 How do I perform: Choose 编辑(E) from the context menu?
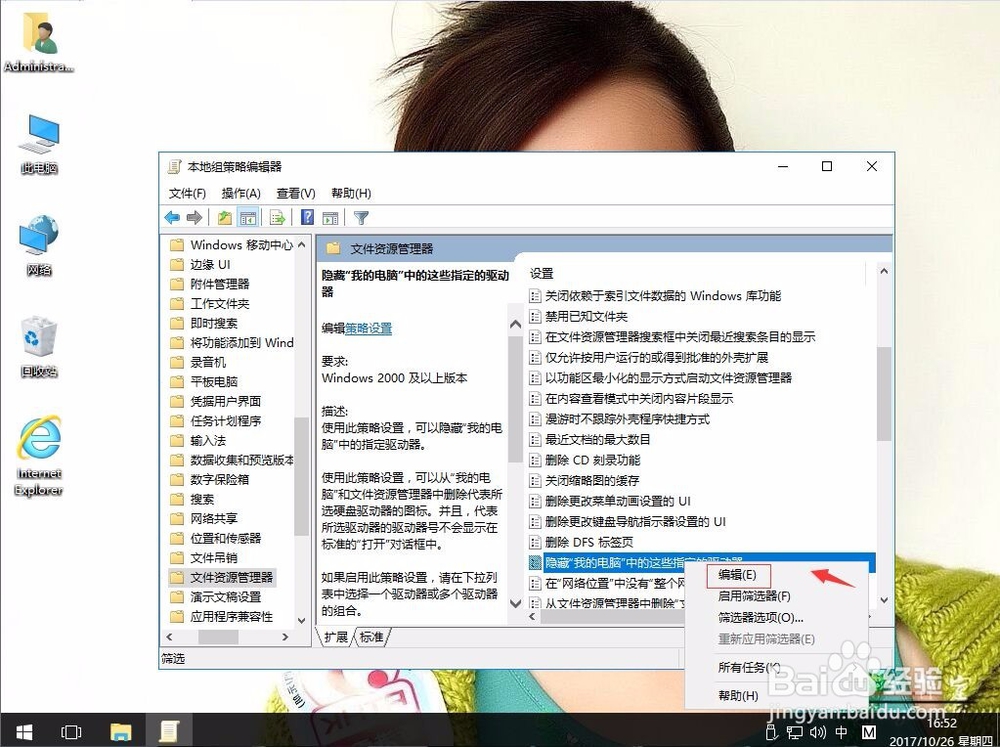[736, 575]
